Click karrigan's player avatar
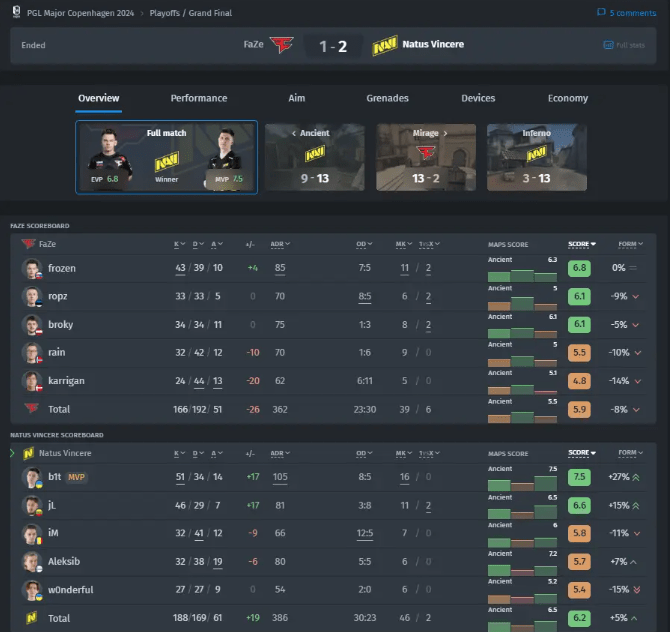This screenshot has width=670, height=632. pos(32,381)
